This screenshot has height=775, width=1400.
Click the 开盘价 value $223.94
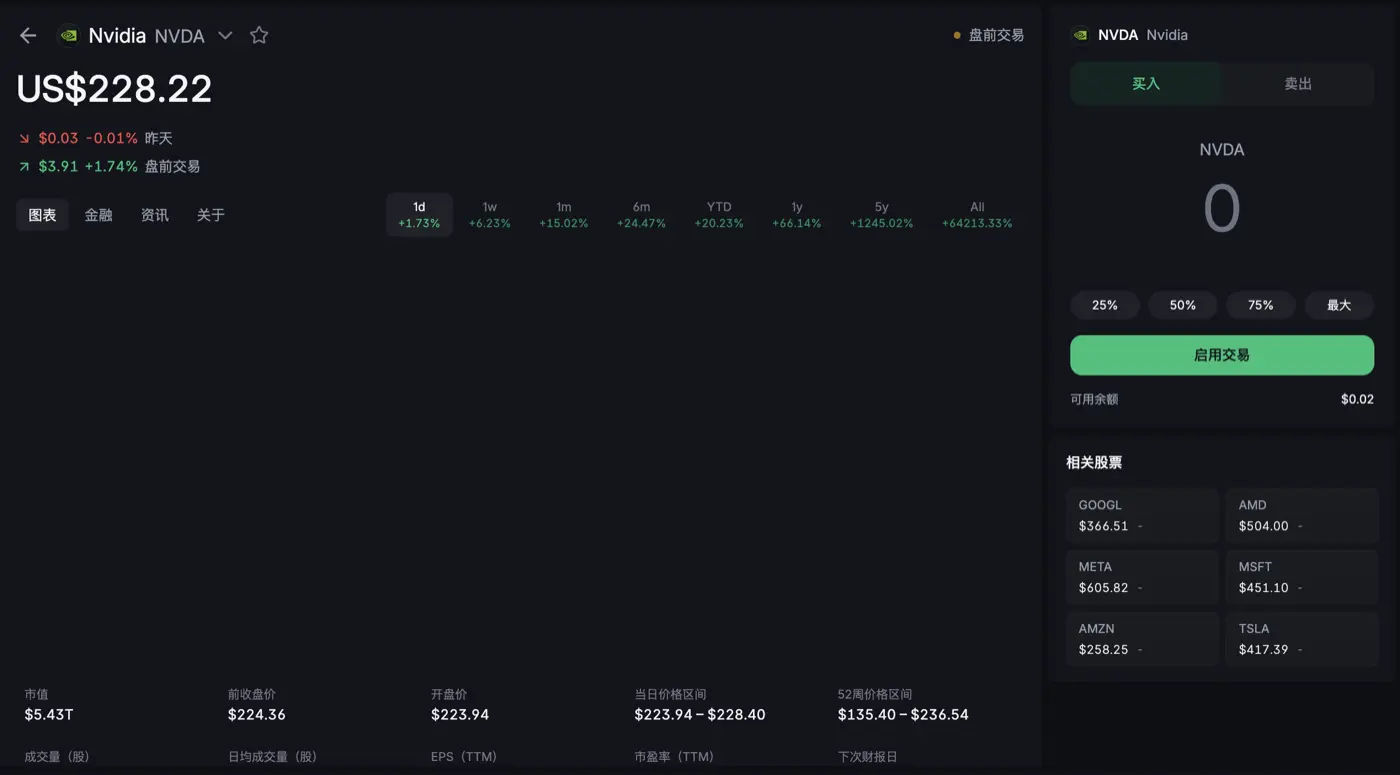pos(460,715)
